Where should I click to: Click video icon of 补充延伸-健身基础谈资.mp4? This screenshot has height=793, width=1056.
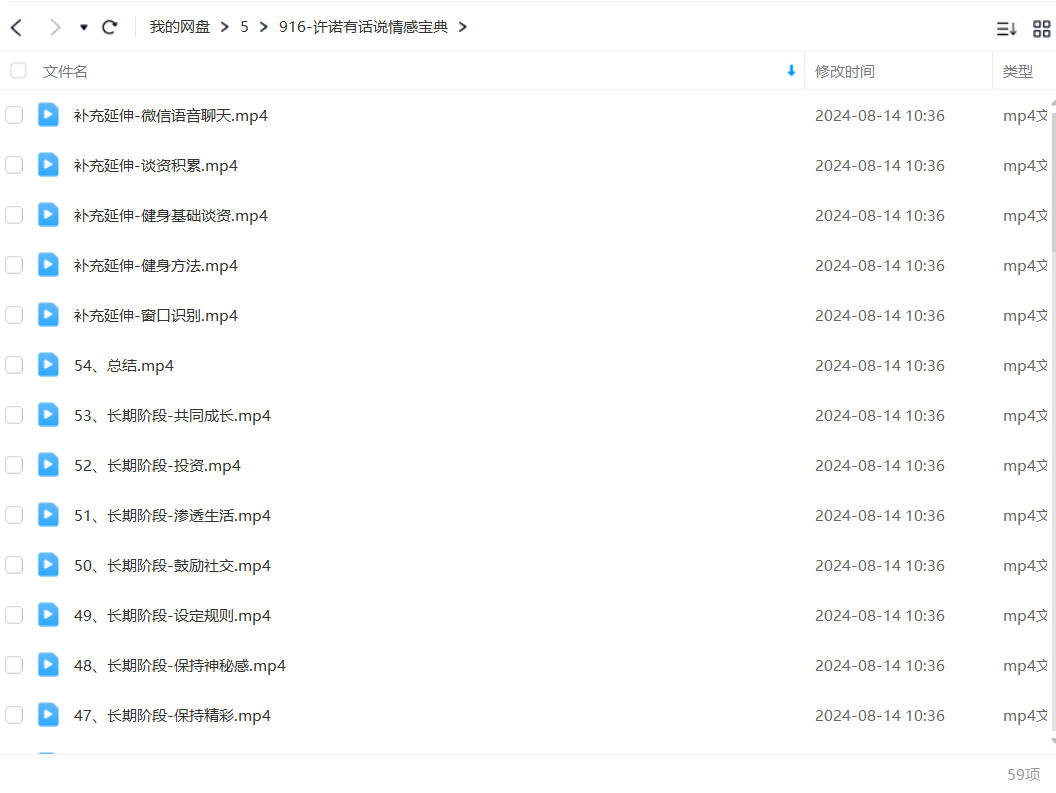coord(48,215)
